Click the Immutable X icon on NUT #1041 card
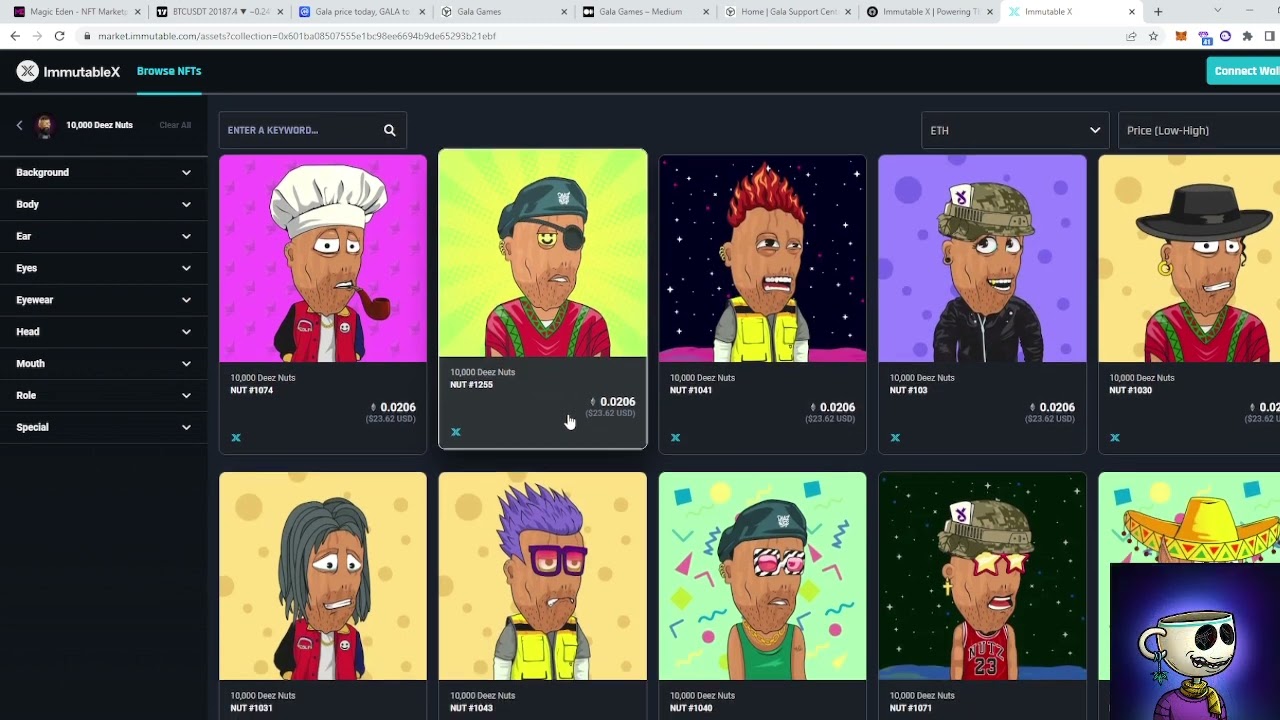Screen dimensions: 1280x720 pos(676,437)
